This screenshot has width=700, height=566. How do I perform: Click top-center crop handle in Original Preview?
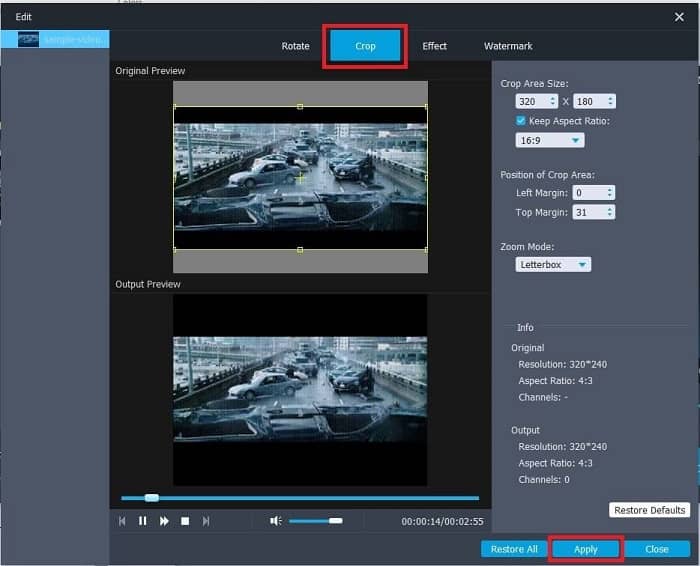coord(300,107)
